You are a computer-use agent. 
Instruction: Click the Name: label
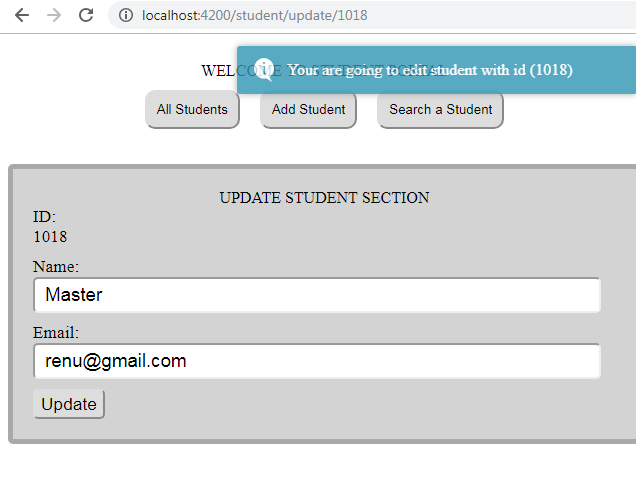click(56, 267)
